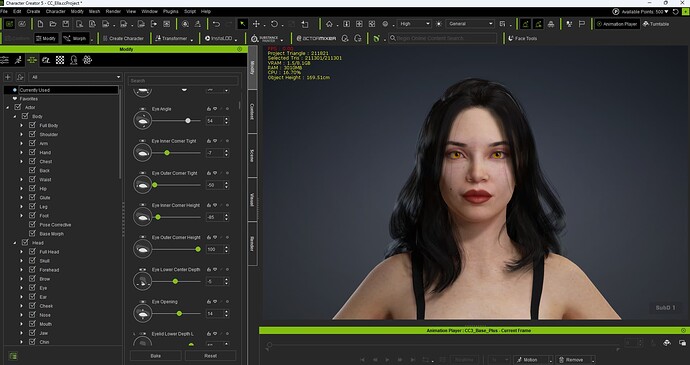Open ActorMixer from toolbar
The height and width of the screenshot is (365, 690).
316,38
